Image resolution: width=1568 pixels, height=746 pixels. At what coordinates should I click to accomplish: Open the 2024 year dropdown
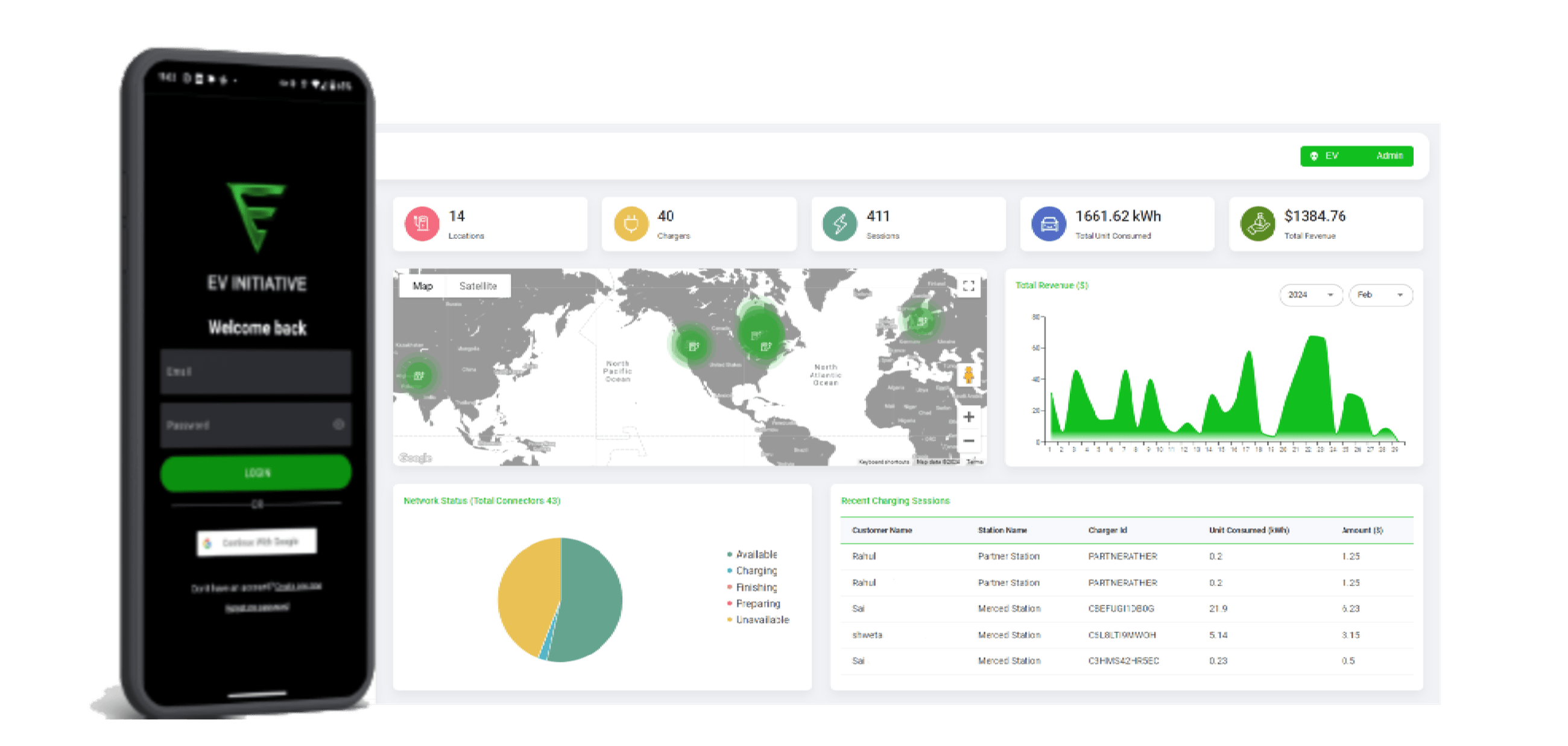(x=1310, y=295)
